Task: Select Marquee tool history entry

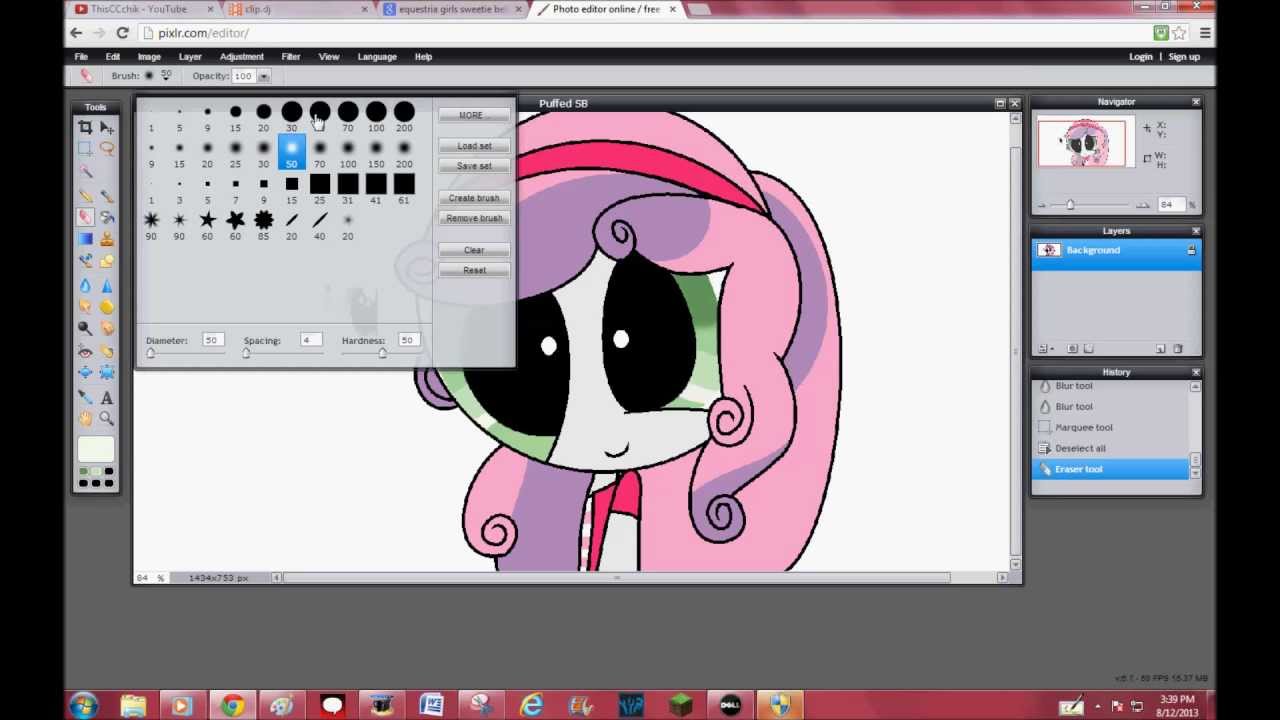Action: (x=1083, y=427)
